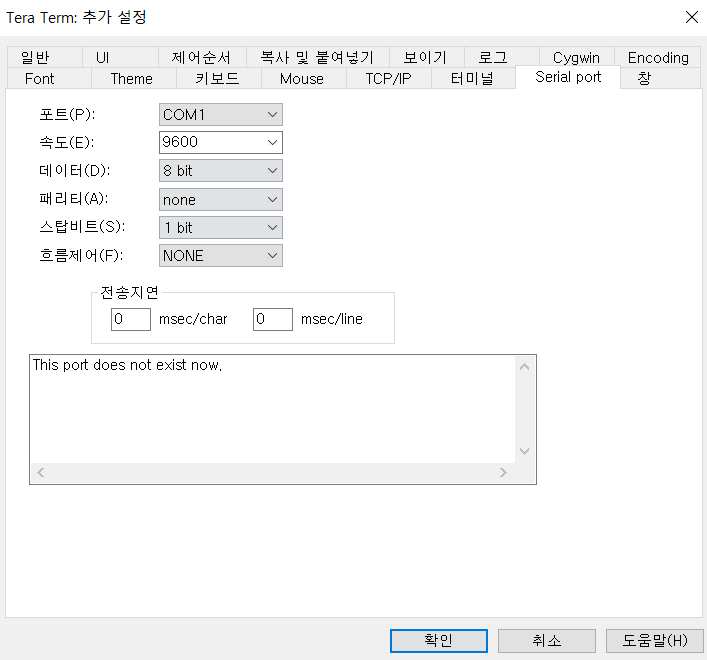Click the msec/line label text
The image size is (707, 660).
[x=332, y=319]
